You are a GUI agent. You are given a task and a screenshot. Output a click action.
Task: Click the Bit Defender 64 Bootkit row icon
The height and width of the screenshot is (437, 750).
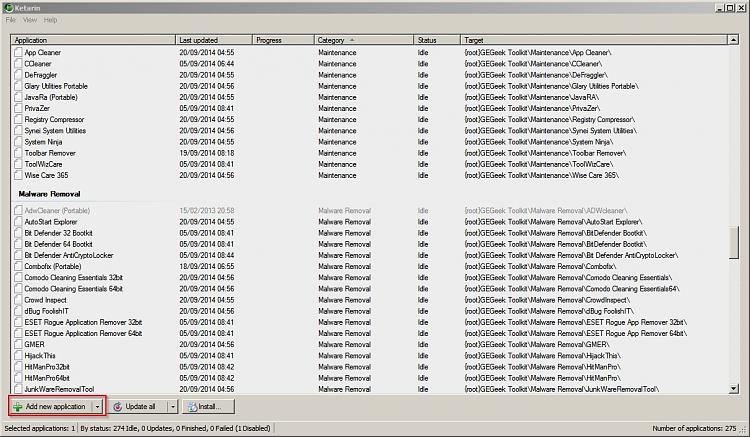coord(18,243)
